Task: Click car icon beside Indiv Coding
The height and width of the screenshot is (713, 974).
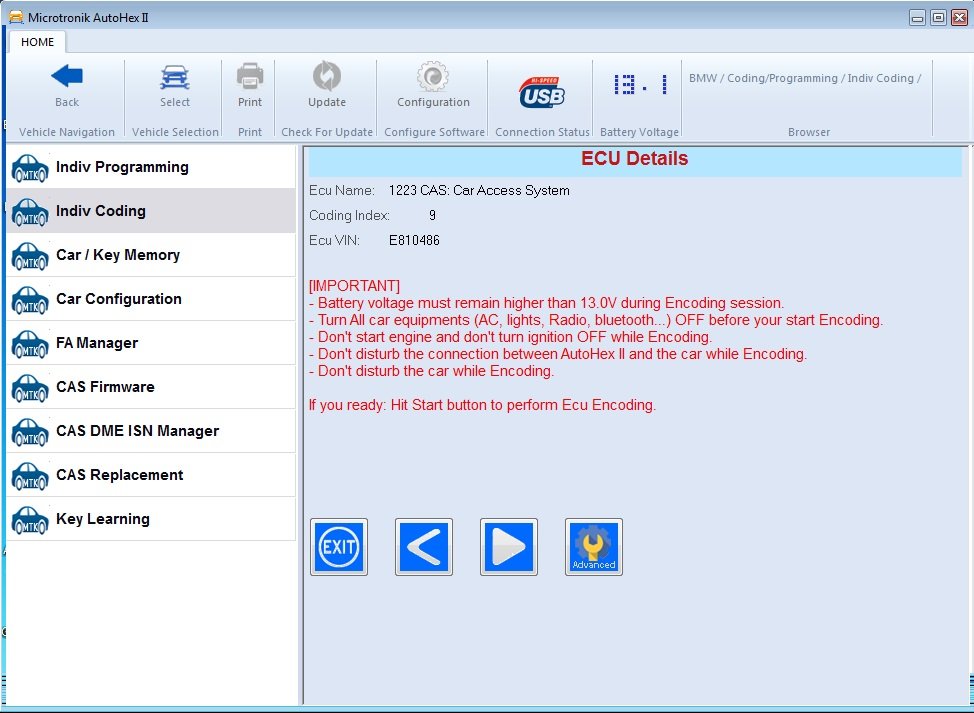Action: 30,212
